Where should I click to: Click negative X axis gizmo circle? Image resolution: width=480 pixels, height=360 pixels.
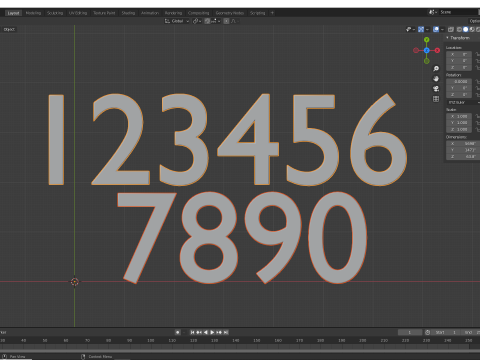pos(416,50)
